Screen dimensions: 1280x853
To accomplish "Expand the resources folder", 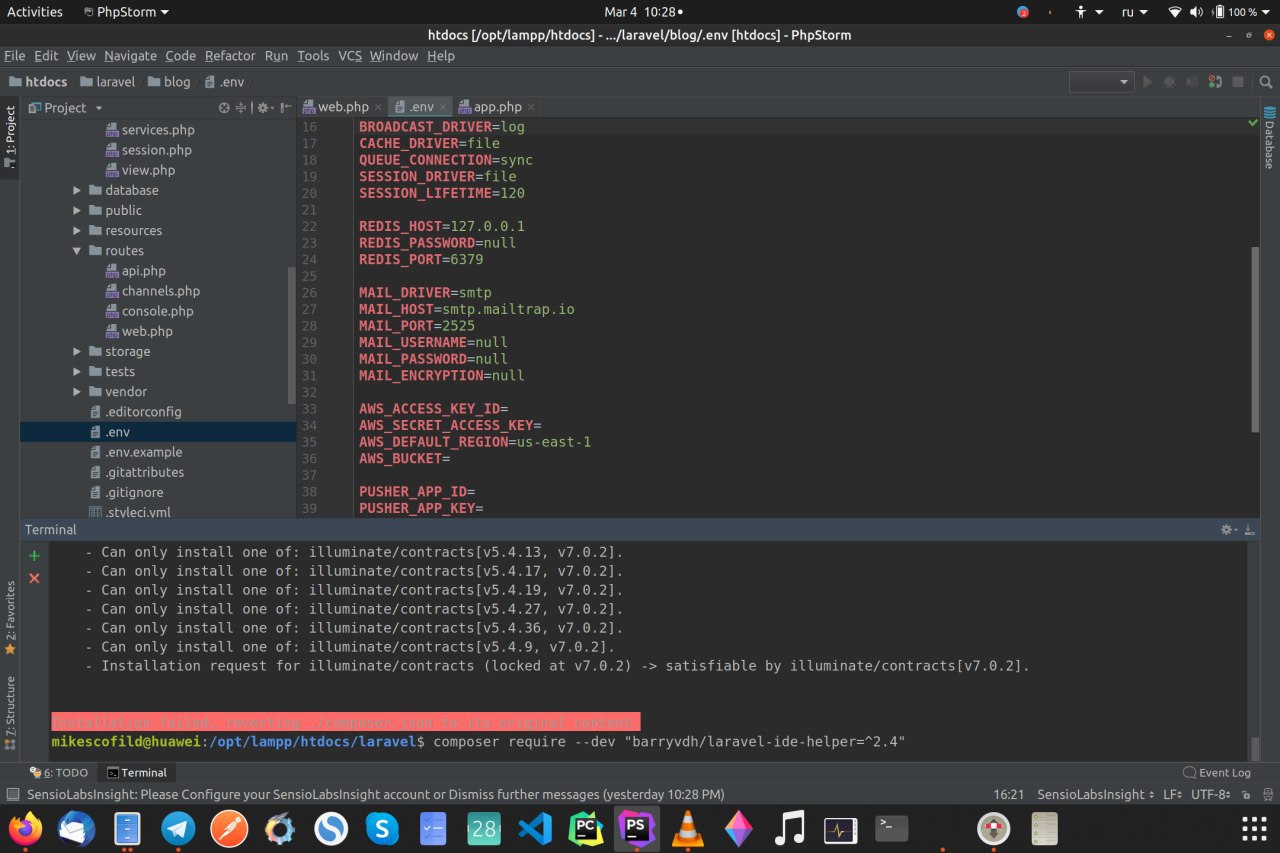I will click(x=78, y=230).
